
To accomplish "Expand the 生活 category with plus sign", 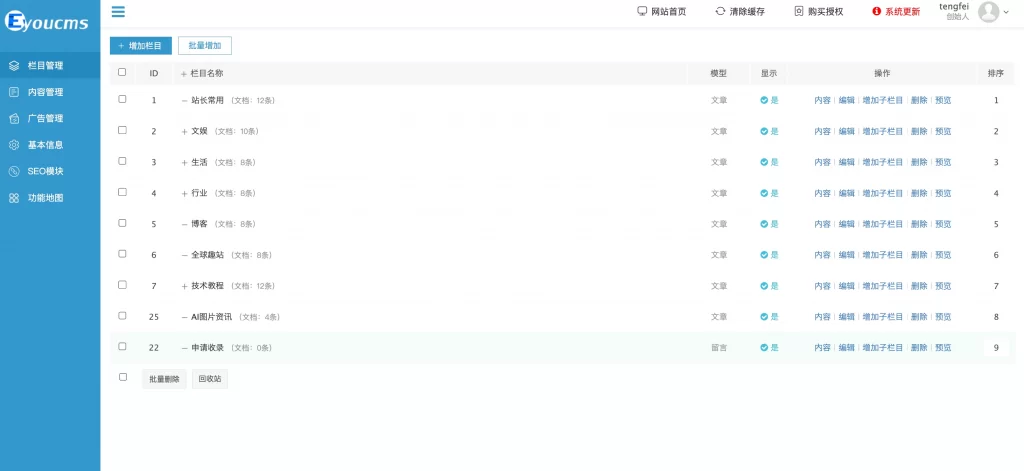I will pos(184,162).
